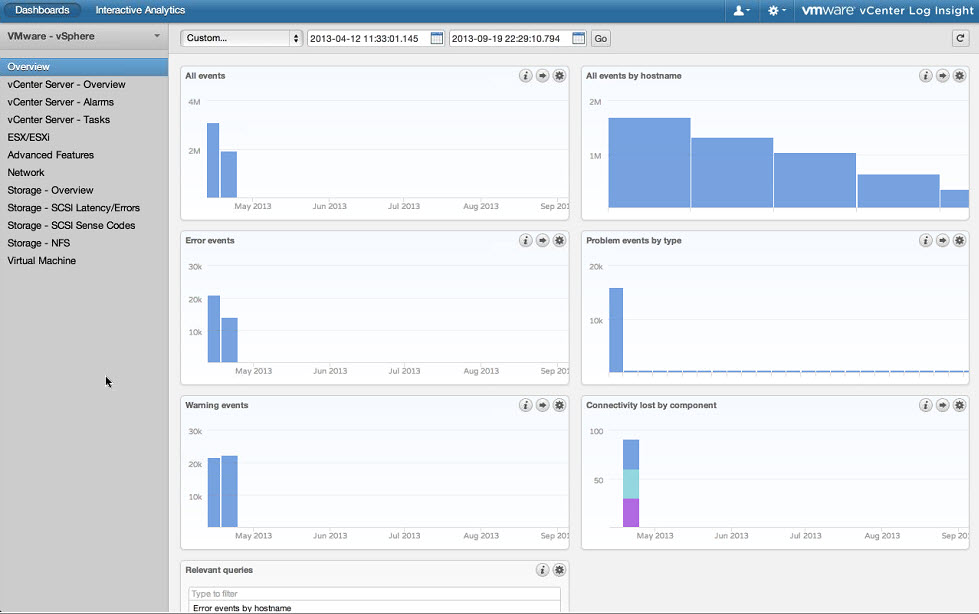Screen dimensions: 979x614
Task: Click first bar in All events by hostname
Action: (649, 162)
